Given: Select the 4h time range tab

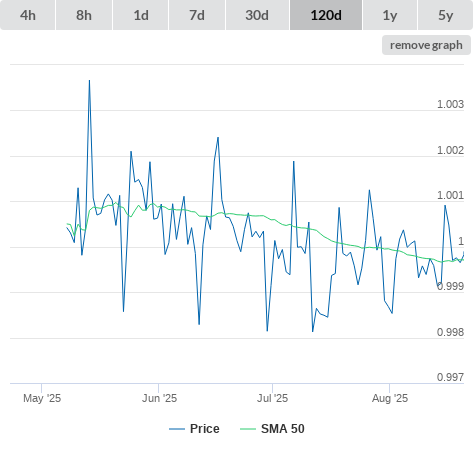Looking at the screenshot, I should (x=28, y=15).
